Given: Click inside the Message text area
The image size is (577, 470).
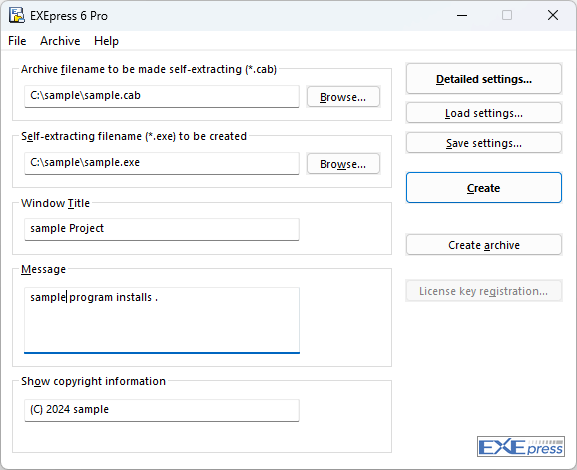Looking at the screenshot, I should click(162, 320).
